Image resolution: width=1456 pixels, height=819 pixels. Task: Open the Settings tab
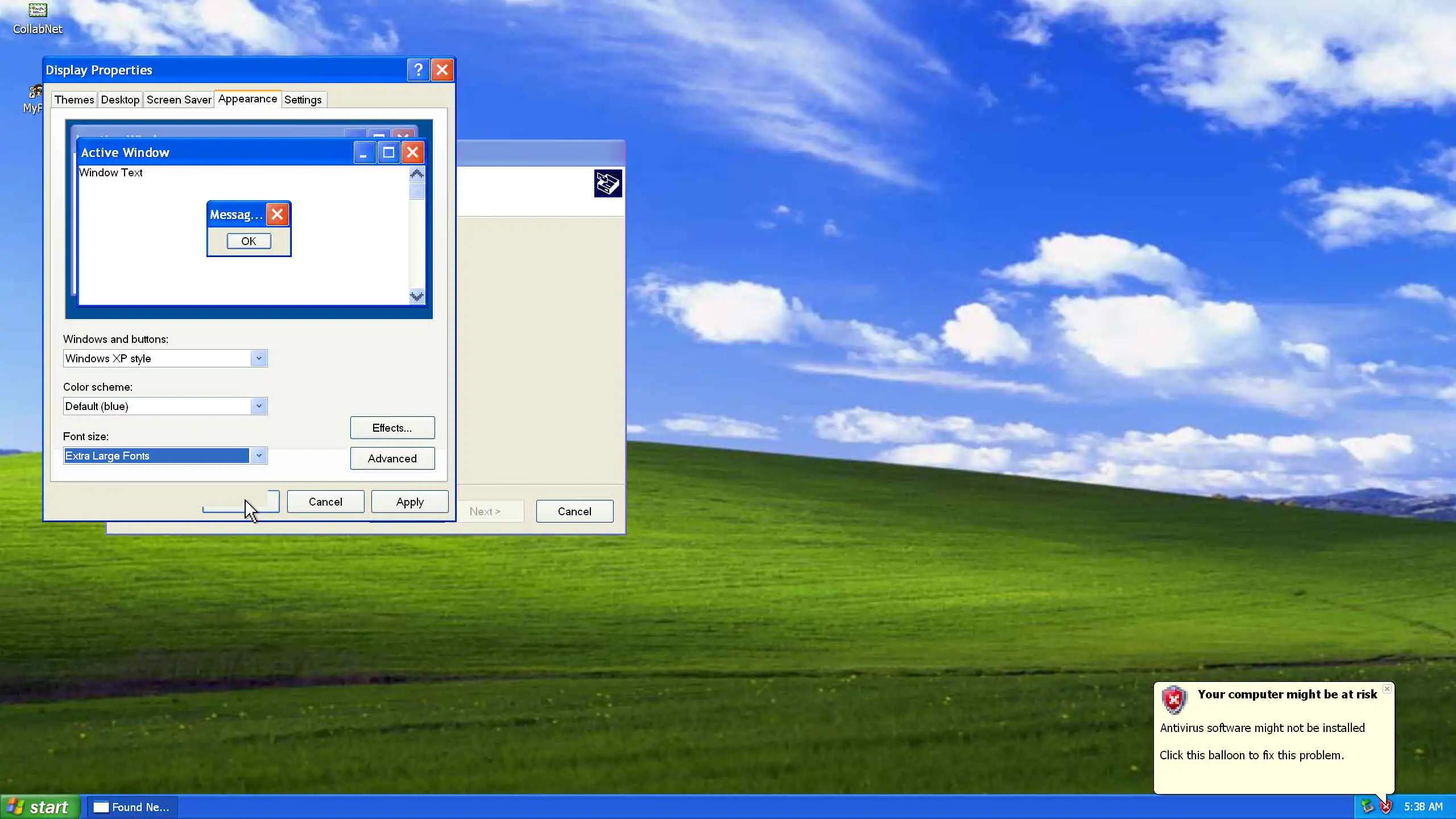(x=303, y=100)
